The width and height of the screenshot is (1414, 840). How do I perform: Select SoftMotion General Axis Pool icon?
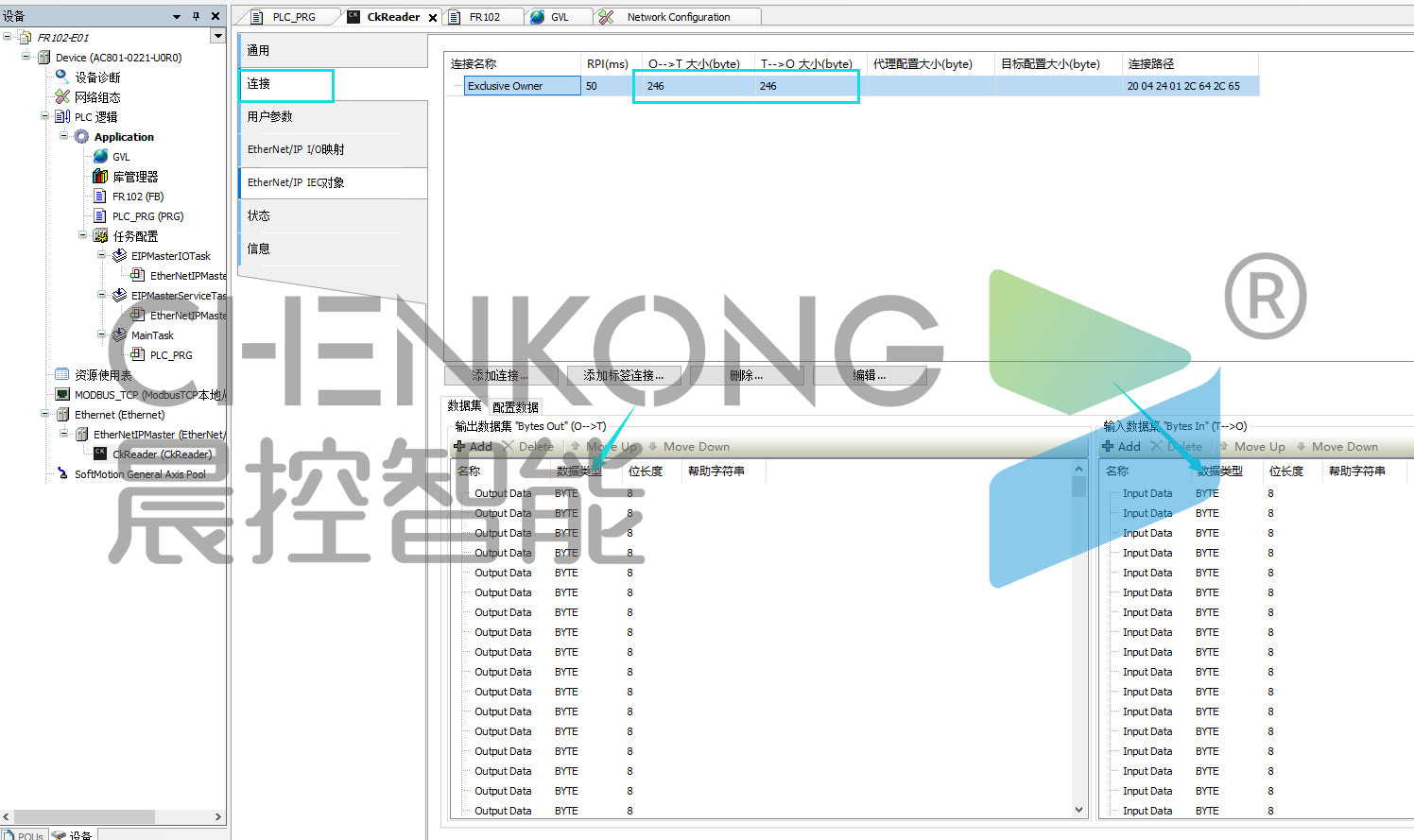[62, 473]
